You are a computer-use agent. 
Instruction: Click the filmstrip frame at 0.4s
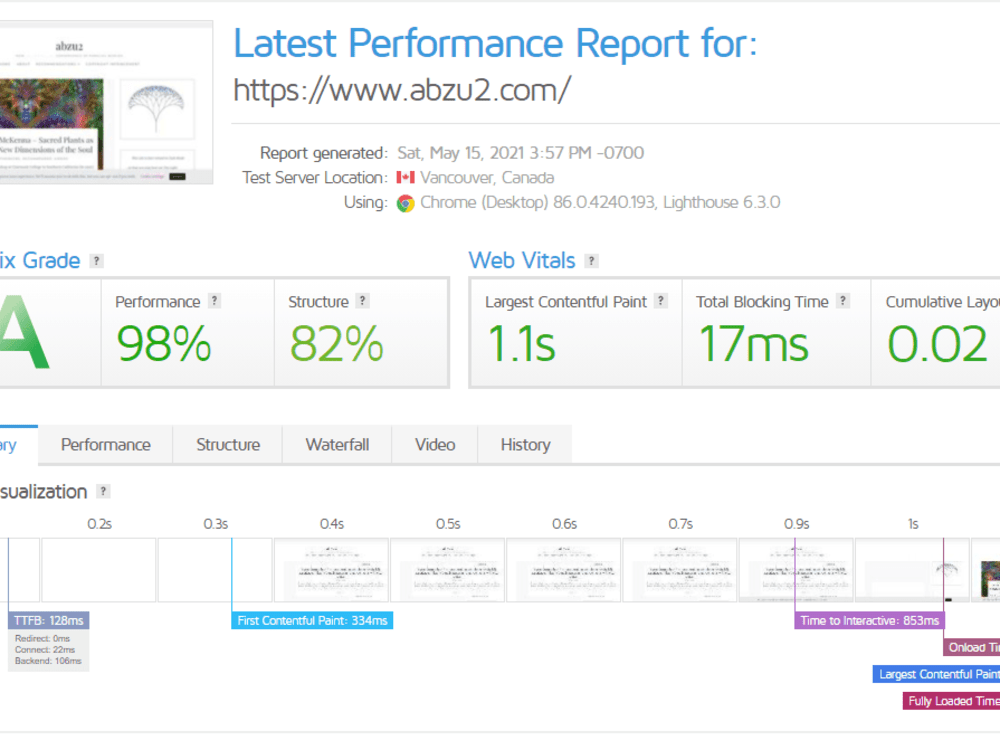tap(332, 570)
